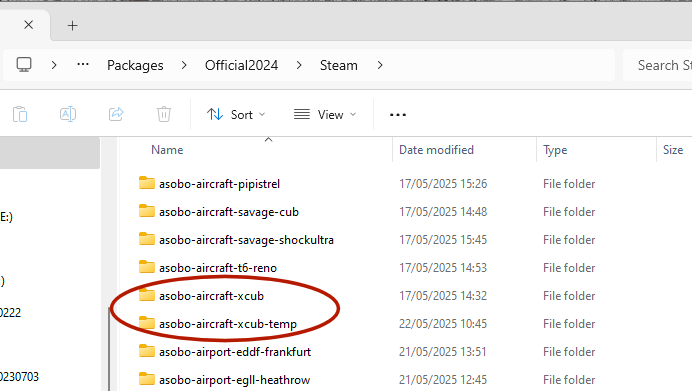
Task: Expand chevron after Official2024 breadcrumb
Action: (299, 65)
